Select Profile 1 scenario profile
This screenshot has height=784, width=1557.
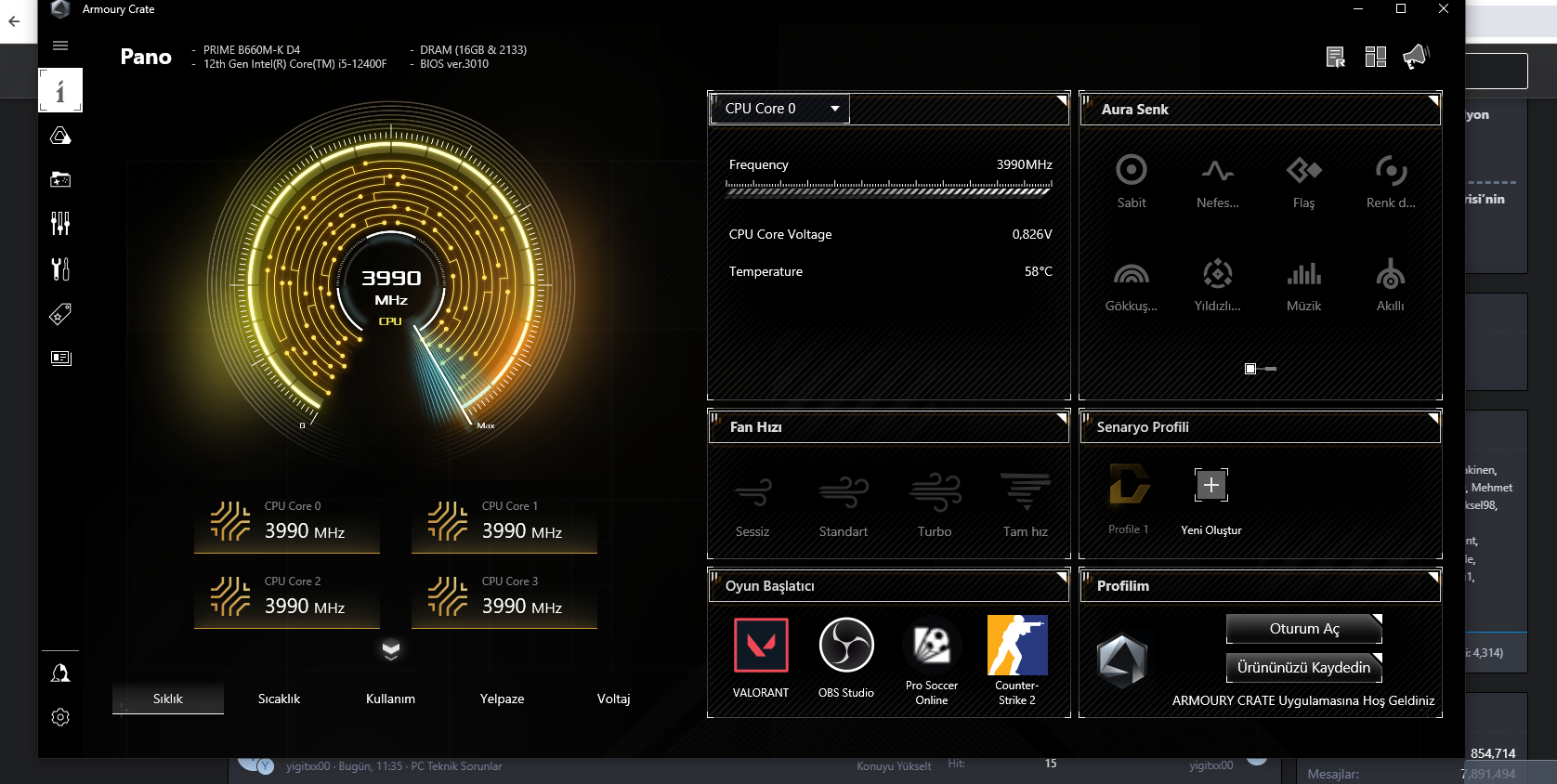pyautogui.click(x=1129, y=500)
